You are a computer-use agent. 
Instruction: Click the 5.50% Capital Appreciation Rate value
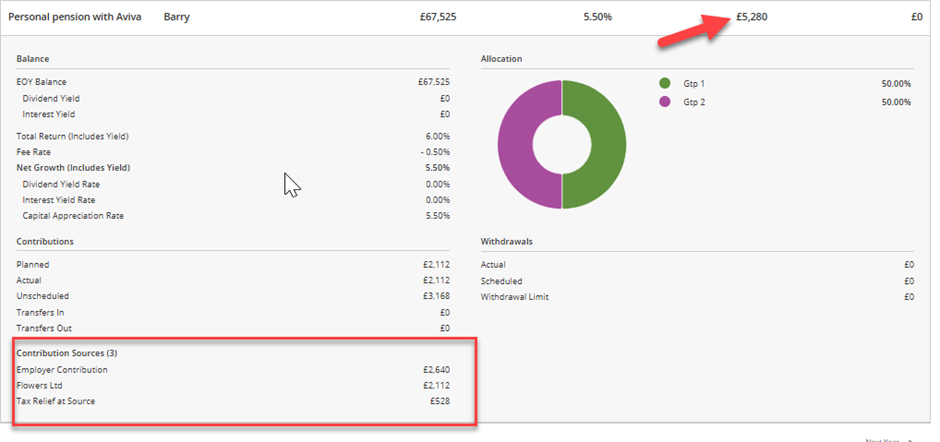pyautogui.click(x=438, y=215)
